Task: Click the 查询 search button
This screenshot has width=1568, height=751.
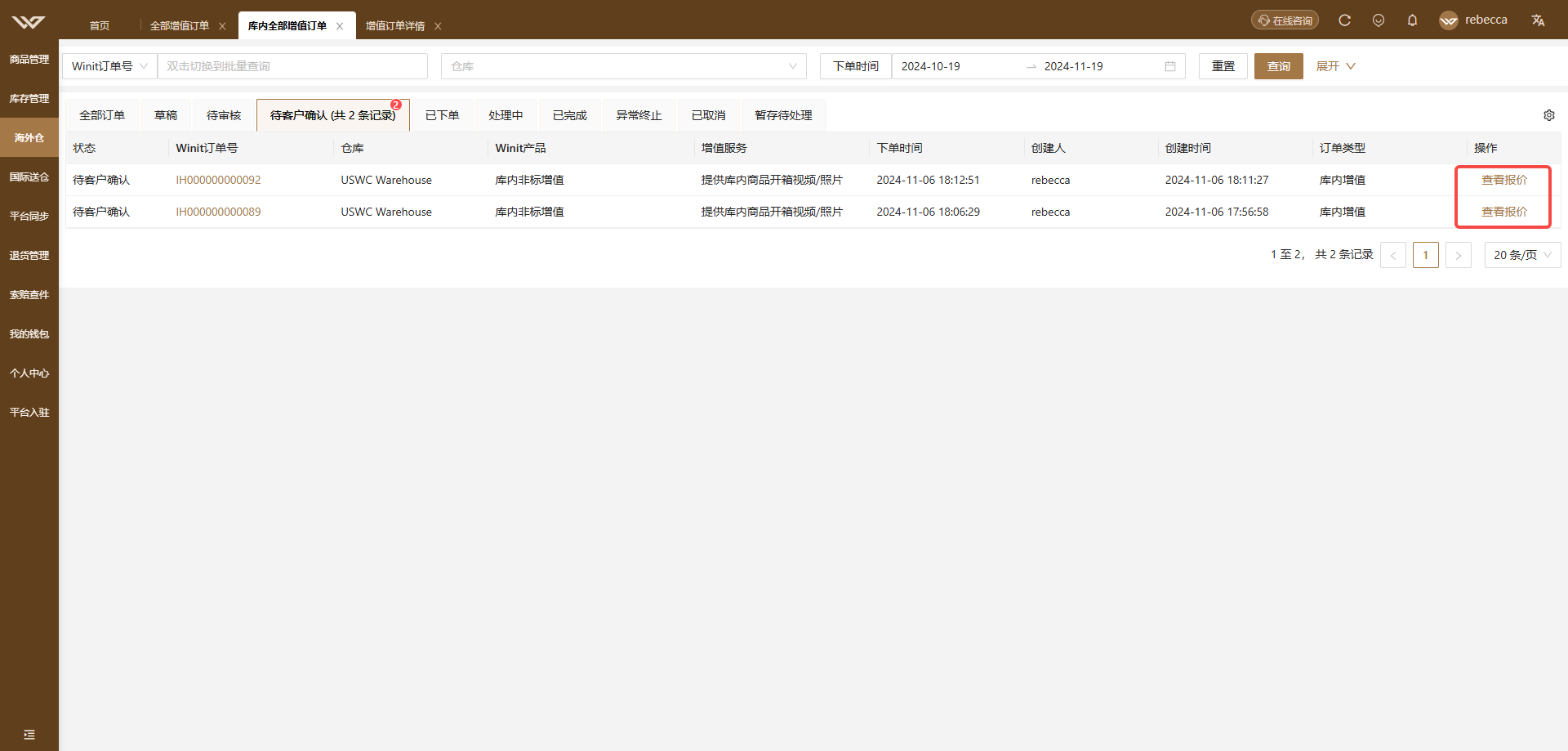Action: click(1278, 66)
